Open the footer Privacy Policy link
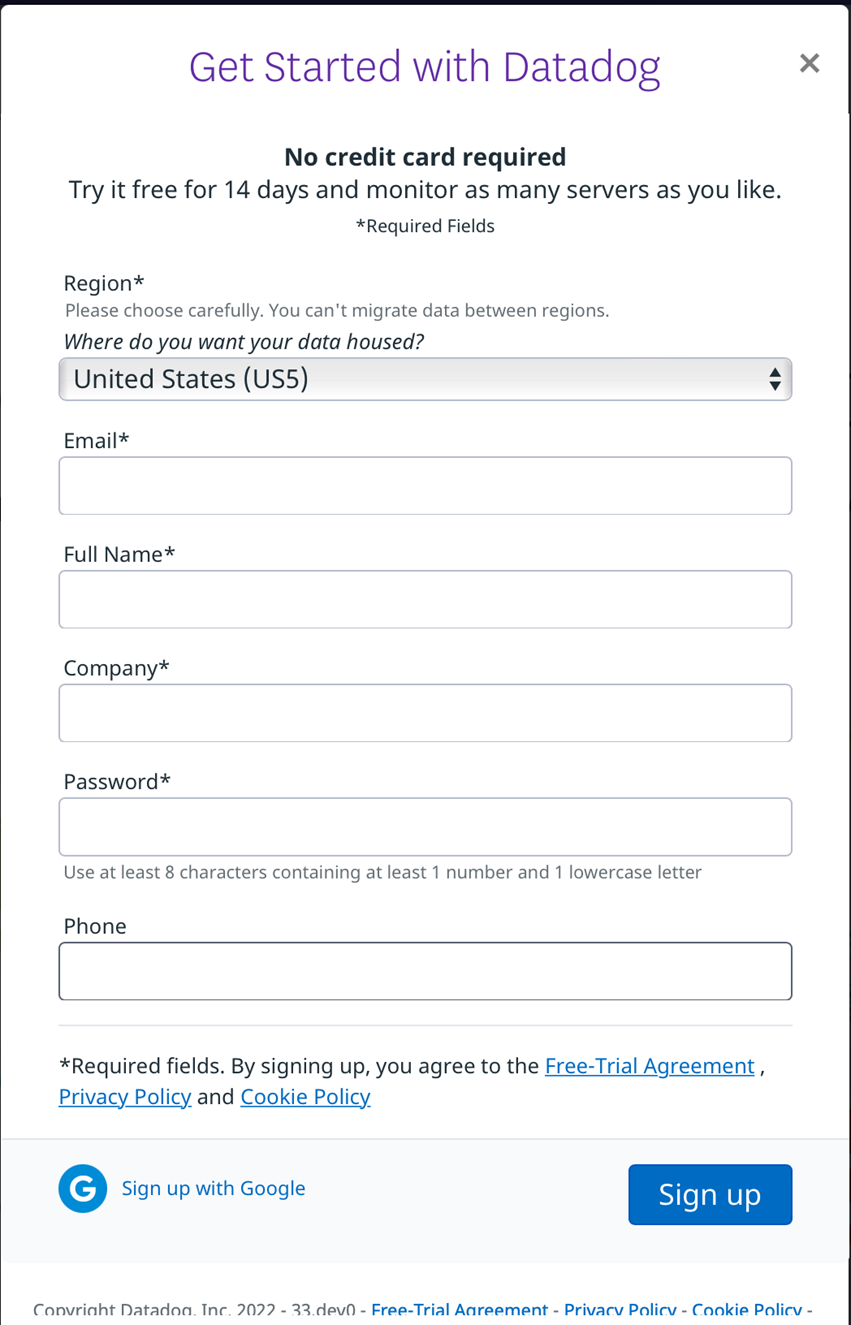 [x=620, y=1310]
